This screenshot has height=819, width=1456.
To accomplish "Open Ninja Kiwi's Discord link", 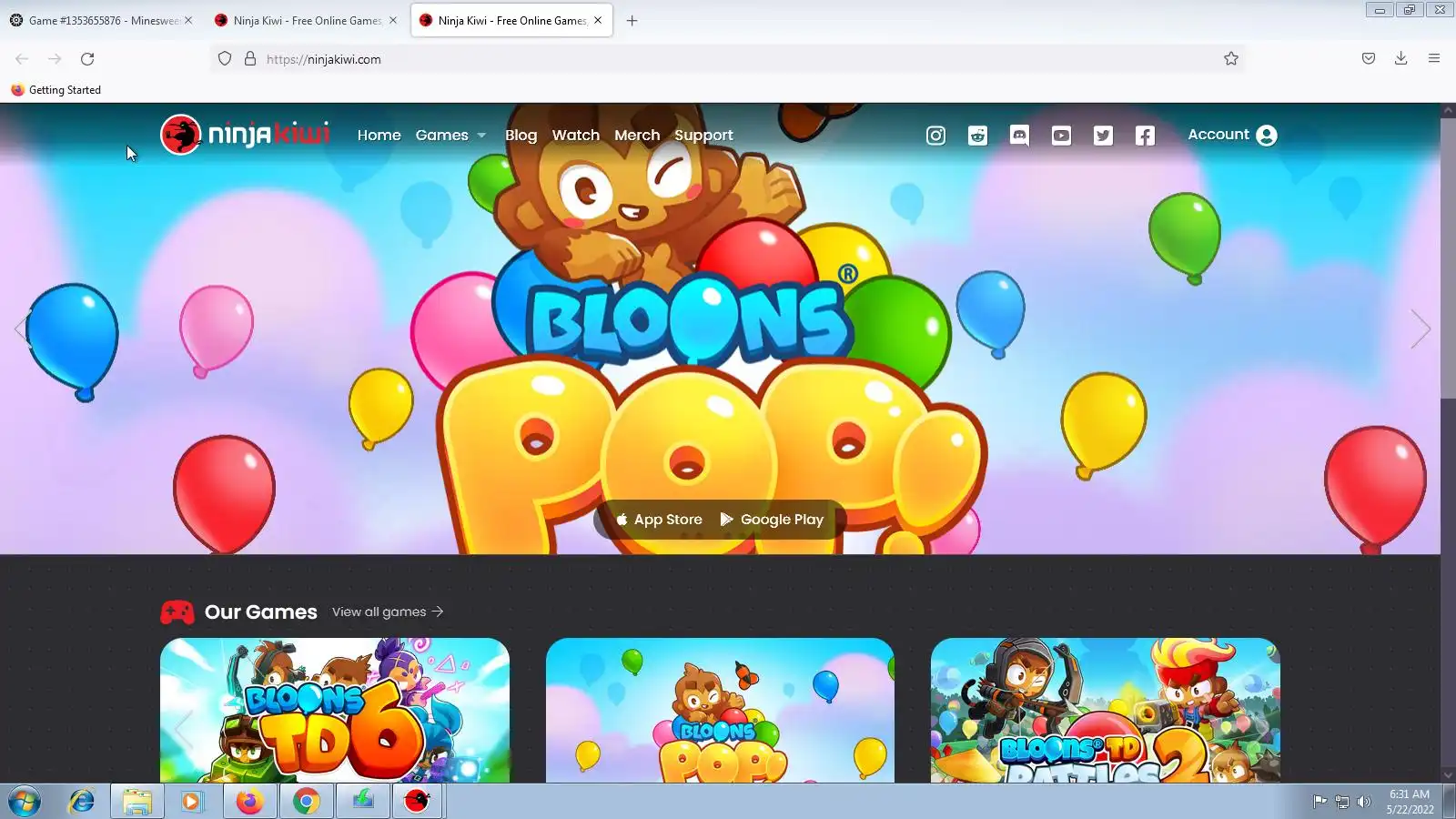I will 1019,136.
